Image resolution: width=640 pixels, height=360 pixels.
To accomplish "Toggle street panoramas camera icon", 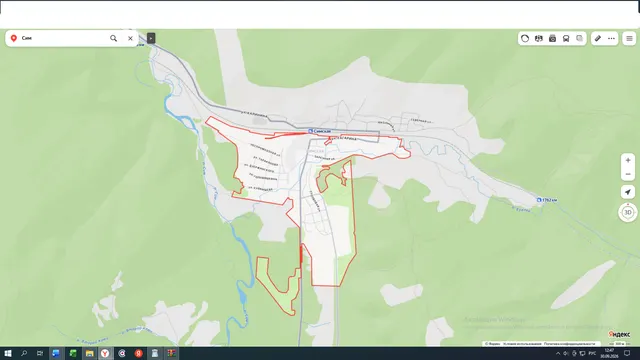I will coord(552,38).
